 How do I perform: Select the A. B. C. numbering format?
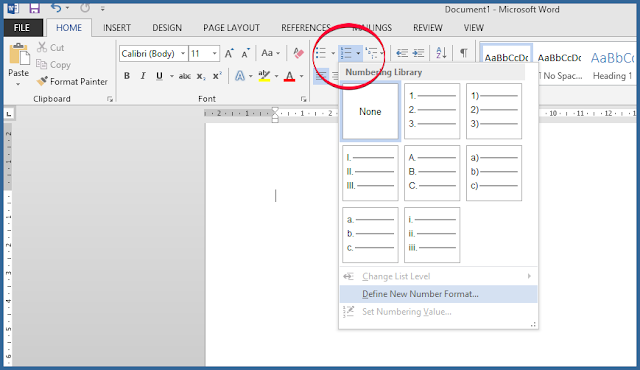pyautogui.click(x=432, y=173)
